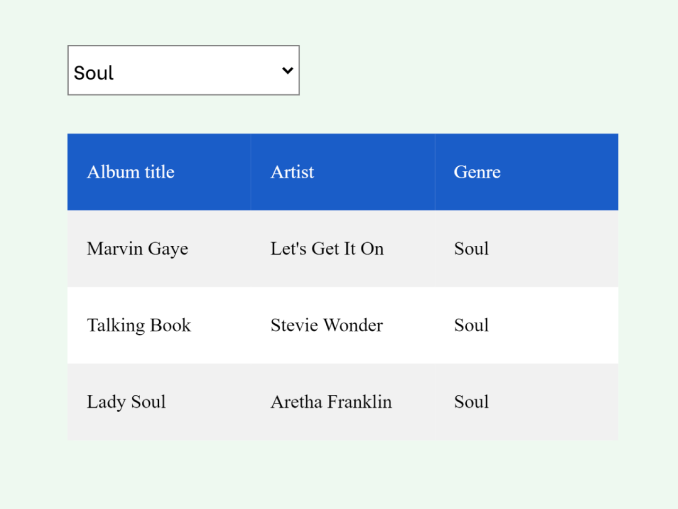Select the Talking Book cell
678x509 pixels.
click(139, 325)
